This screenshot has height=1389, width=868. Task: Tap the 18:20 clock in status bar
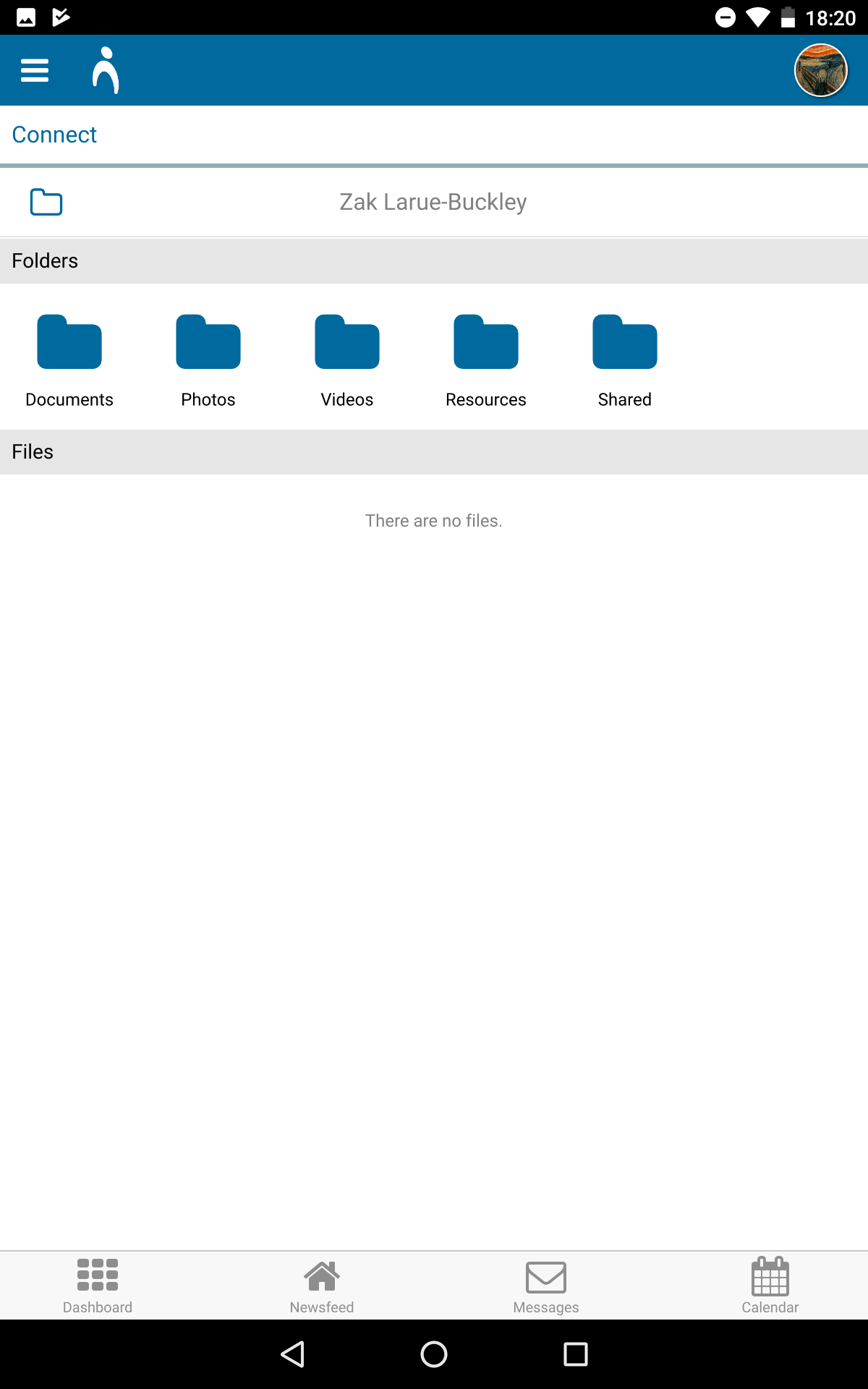coord(830,17)
